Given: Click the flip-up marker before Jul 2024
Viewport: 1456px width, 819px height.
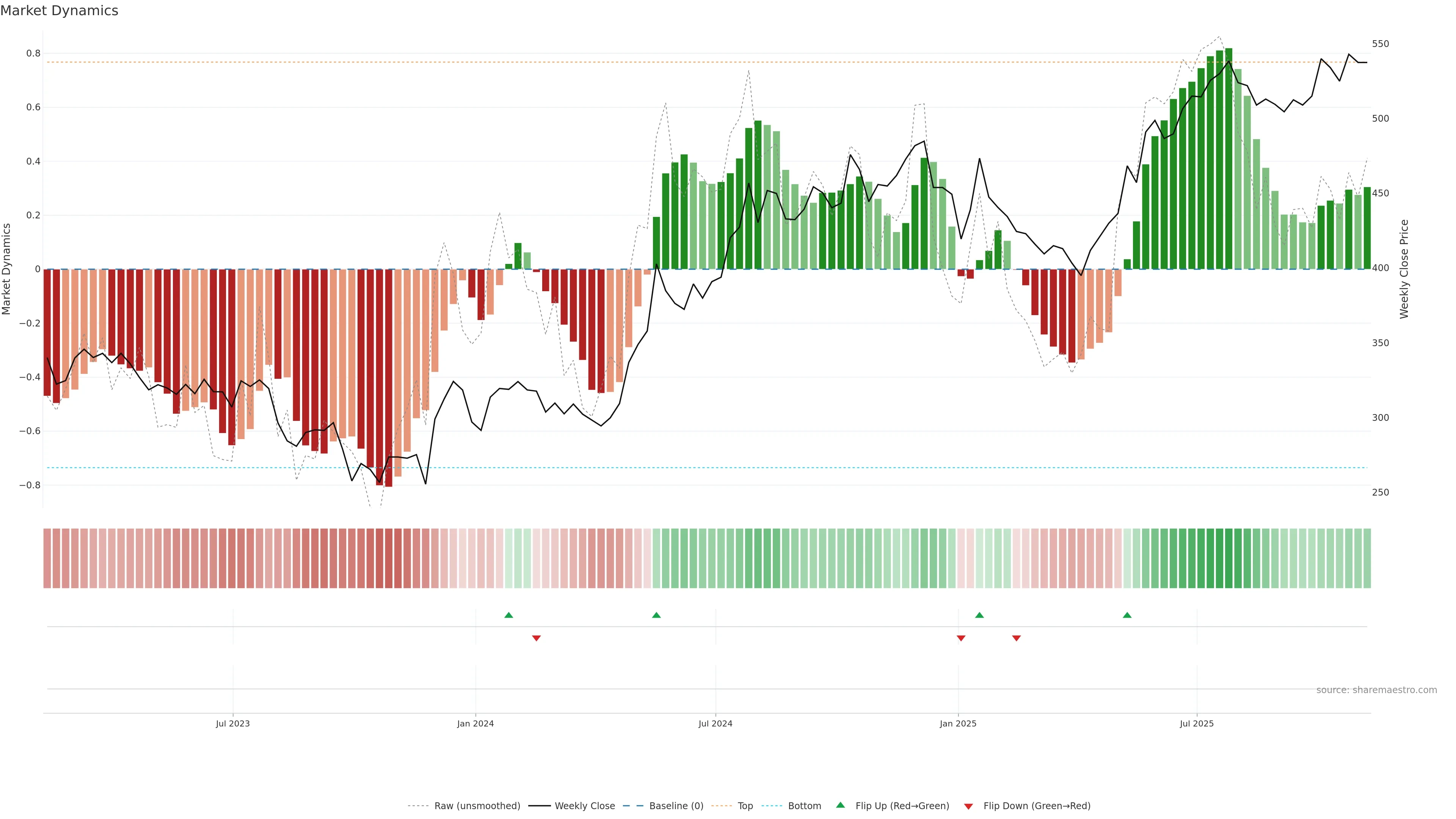Looking at the screenshot, I should 656,615.
